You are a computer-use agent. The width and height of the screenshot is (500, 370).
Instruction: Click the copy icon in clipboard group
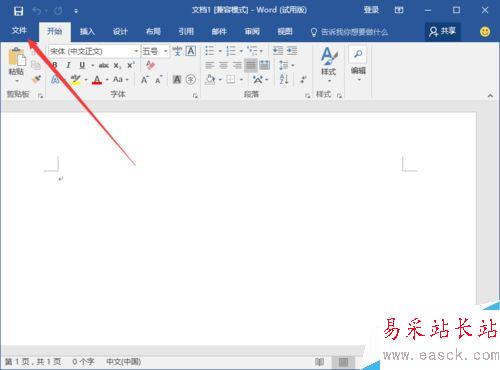tap(36, 65)
